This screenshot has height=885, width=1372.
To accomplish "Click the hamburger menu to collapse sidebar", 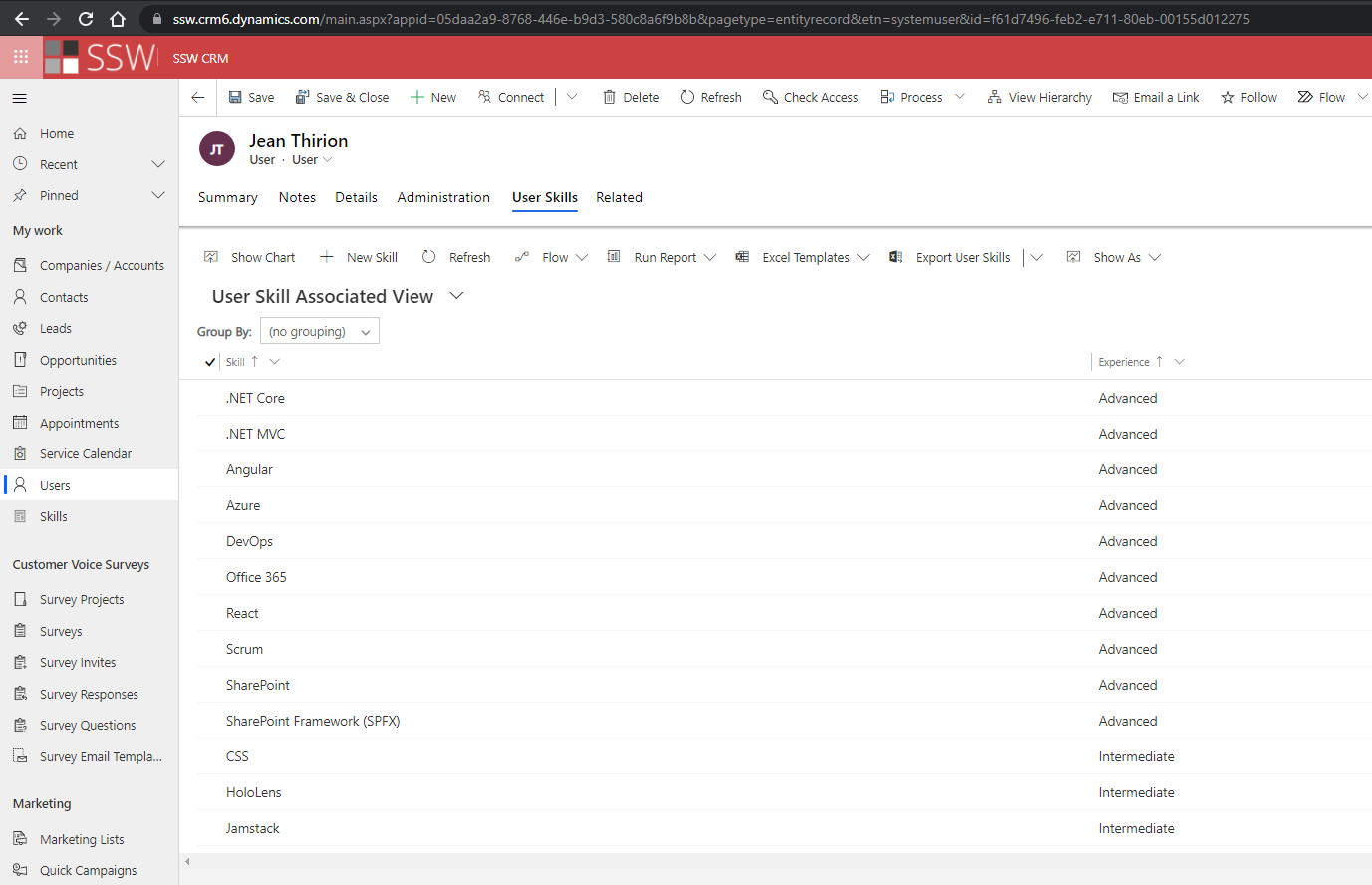I will (x=20, y=98).
